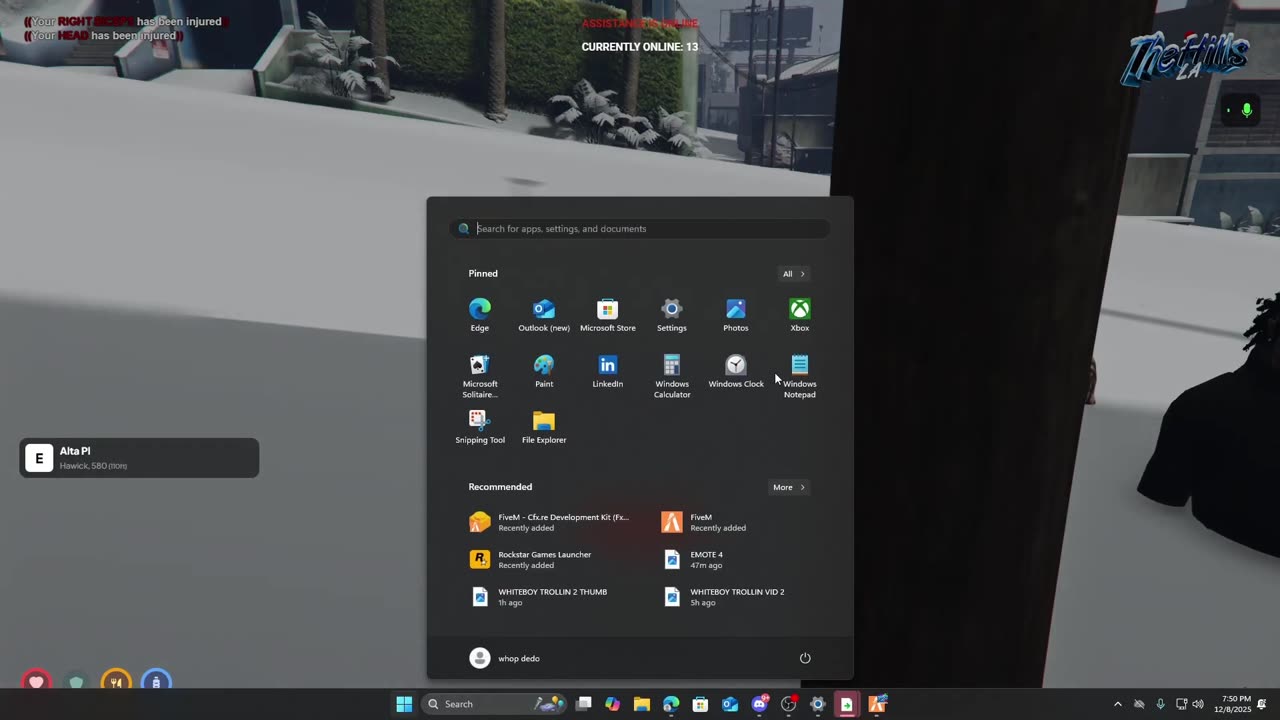This screenshot has height=720, width=1280.
Task: Click the Windows Start button on taskbar
Action: [x=404, y=704]
